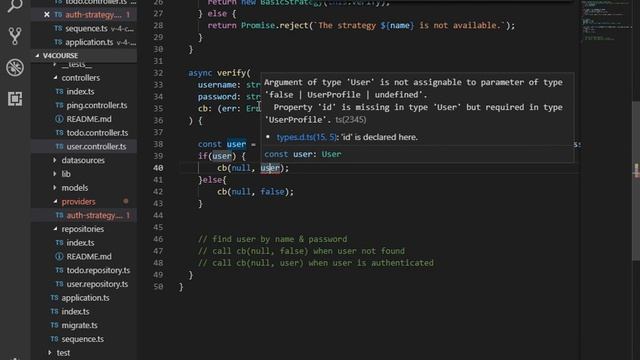The image size is (640, 360).
Task: Expand the datasources folder
Action: pyautogui.click(x=83, y=160)
